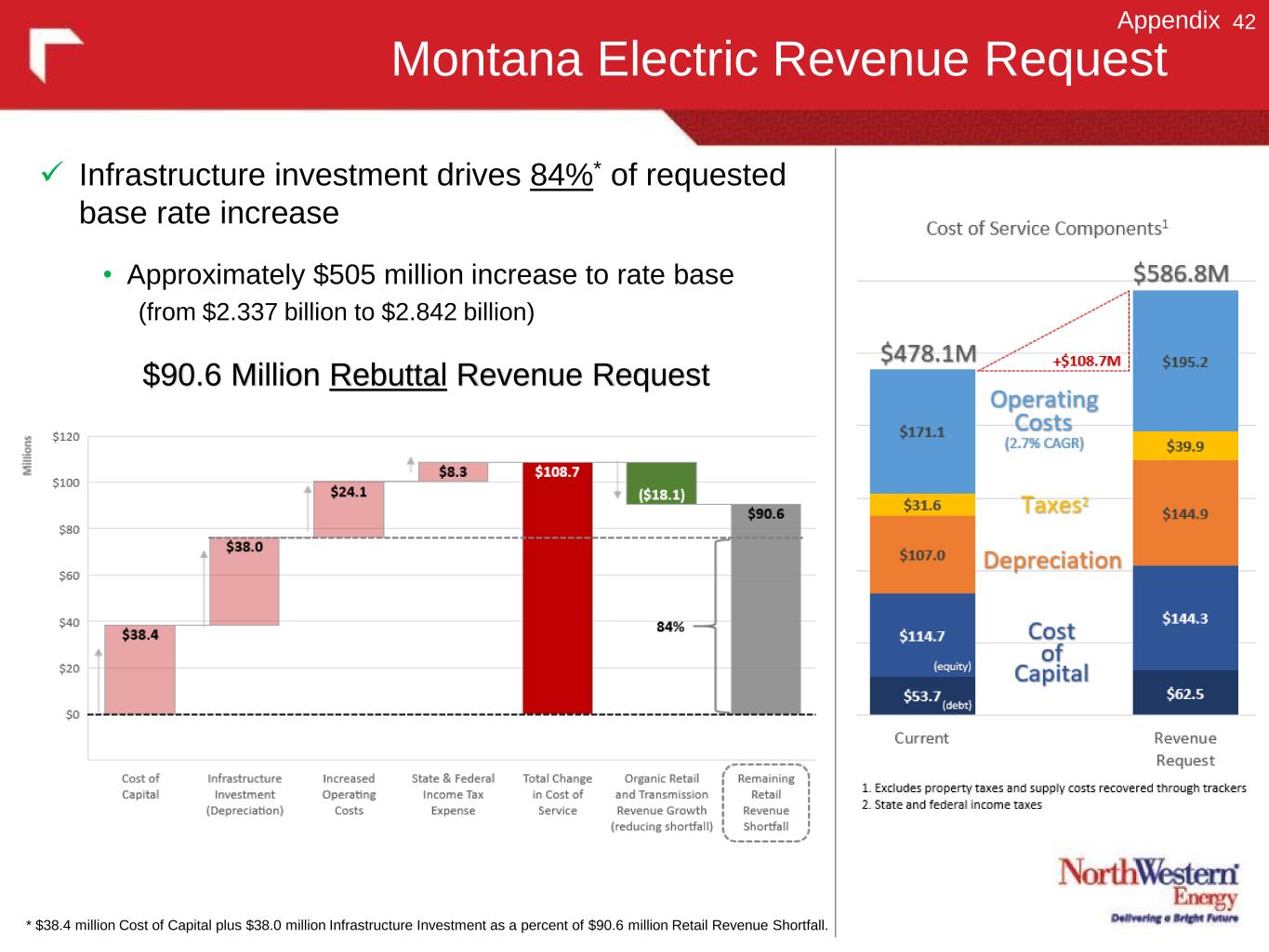Click the orange $144.9 Depreciation segment
Screen dimensions: 1269x952
1184,513
